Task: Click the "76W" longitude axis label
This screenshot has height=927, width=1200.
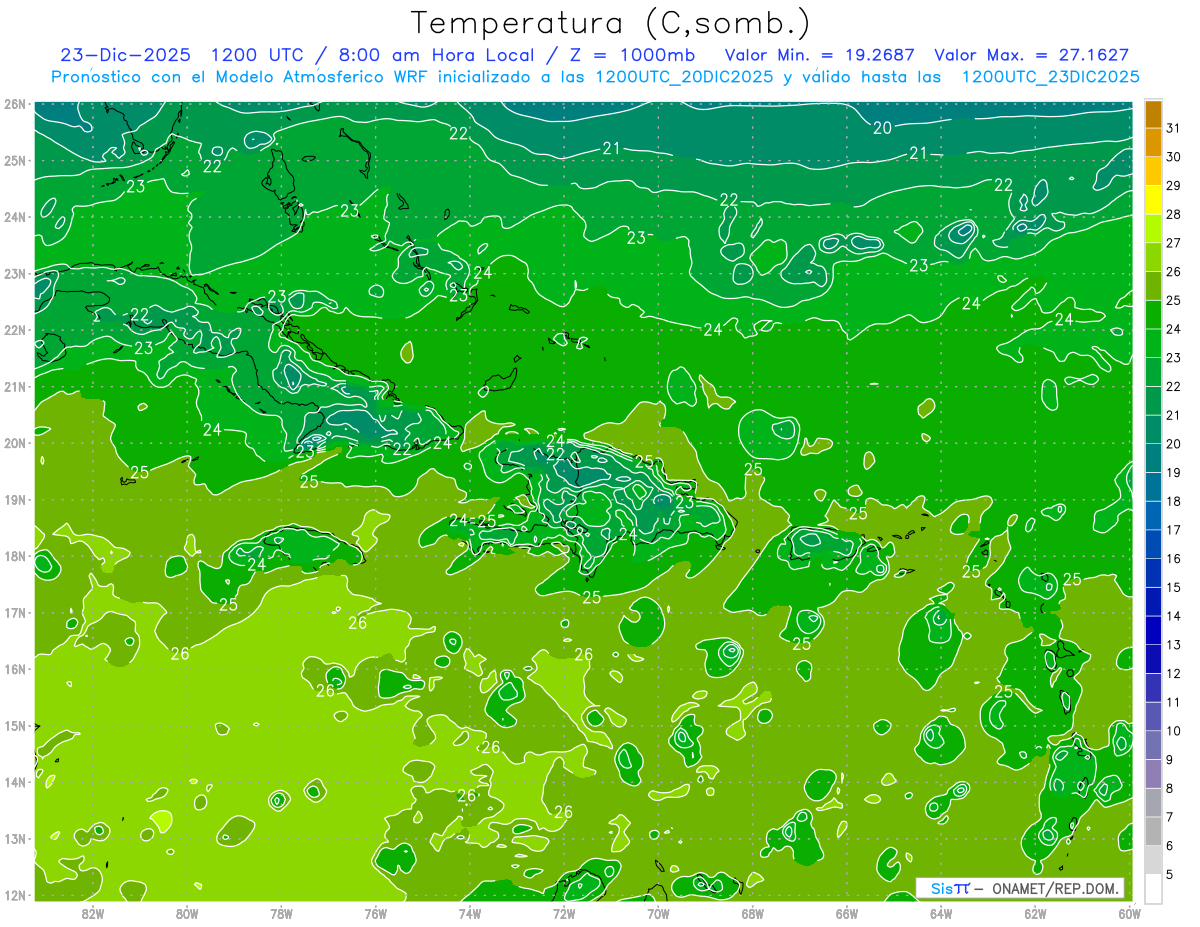Action: click(x=376, y=913)
